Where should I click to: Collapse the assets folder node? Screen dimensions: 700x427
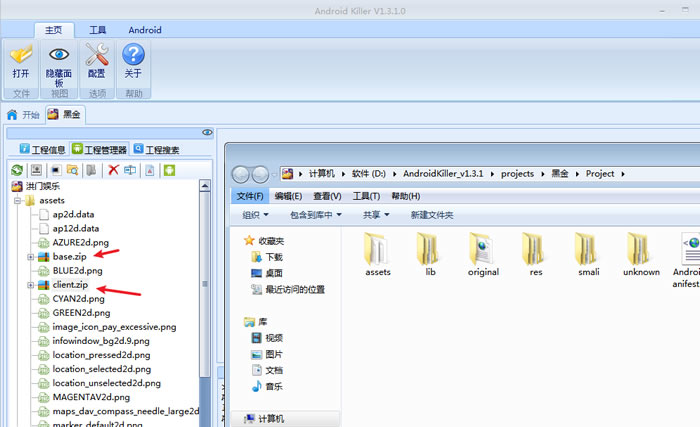(17, 200)
